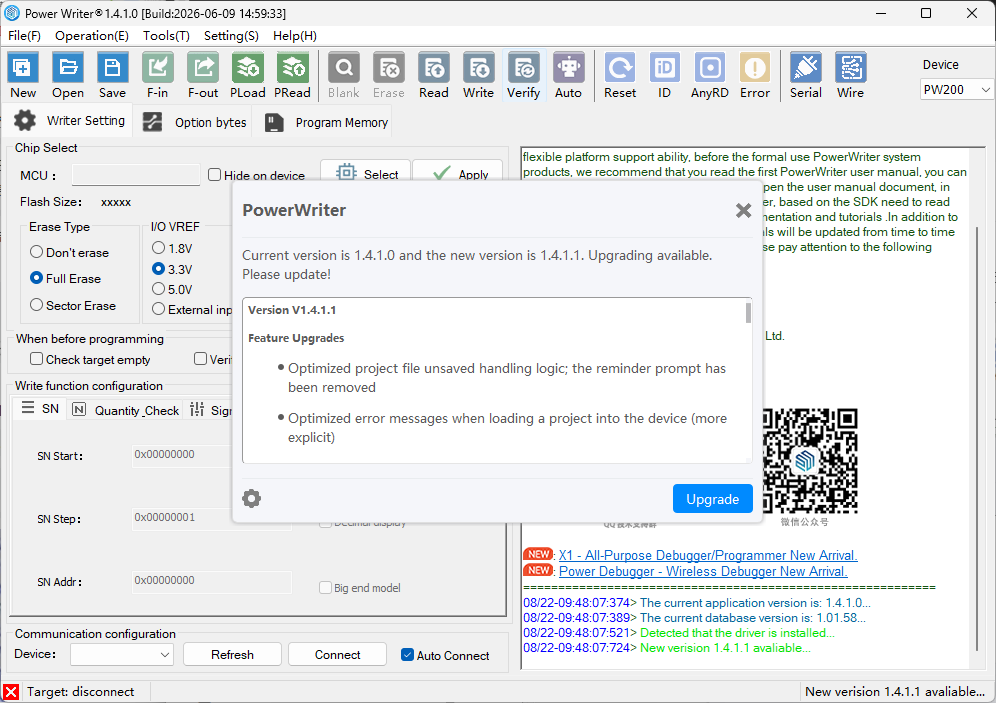Open the Quantity_Check sub-tab
This screenshot has height=703, width=996.
coord(125,410)
